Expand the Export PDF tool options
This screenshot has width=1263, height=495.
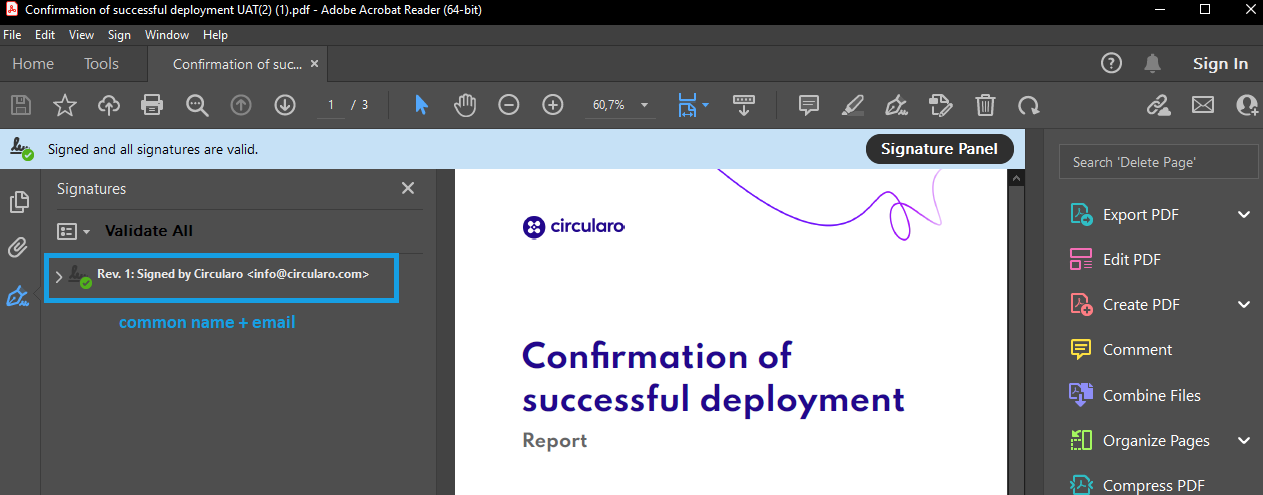pos(1244,214)
